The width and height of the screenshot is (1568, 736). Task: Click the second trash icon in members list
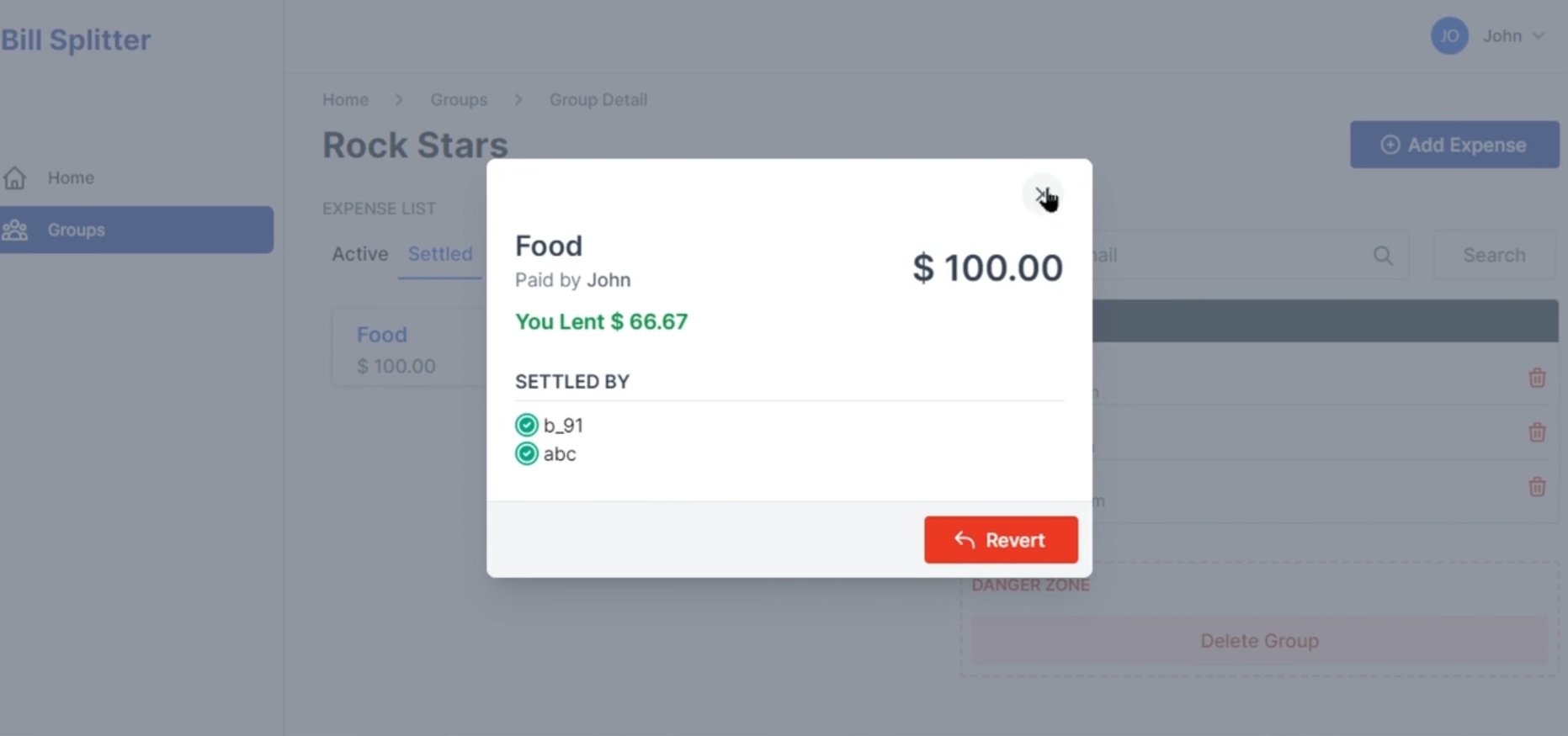point(1538,432)
